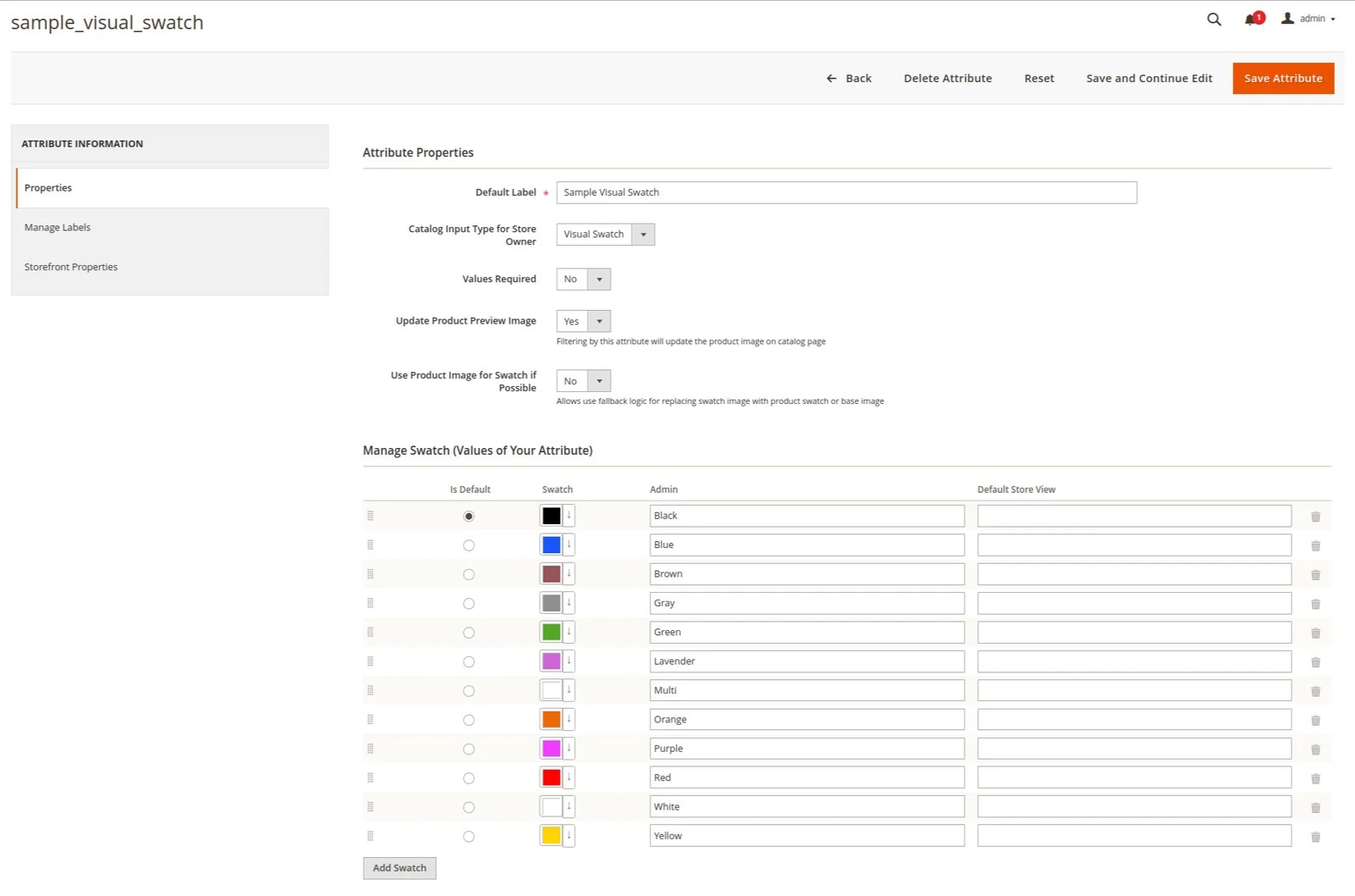Edit the Default Label text field
Viewport: 1355px width, 896px height.
tap(847, 193)
